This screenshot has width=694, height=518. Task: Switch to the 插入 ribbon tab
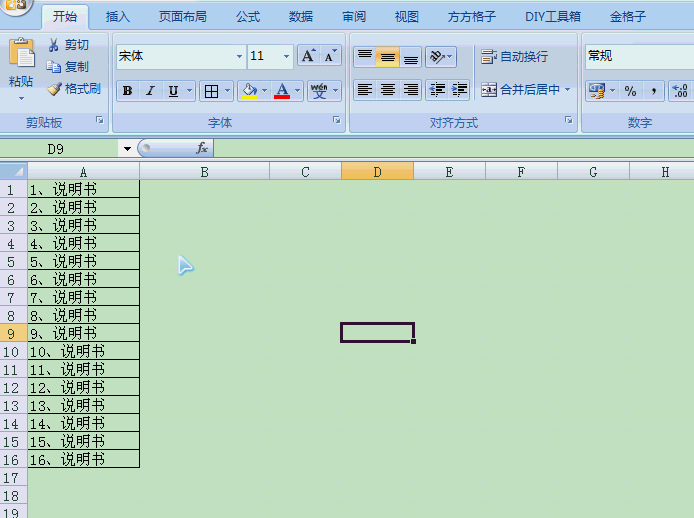tap(118, 17)
